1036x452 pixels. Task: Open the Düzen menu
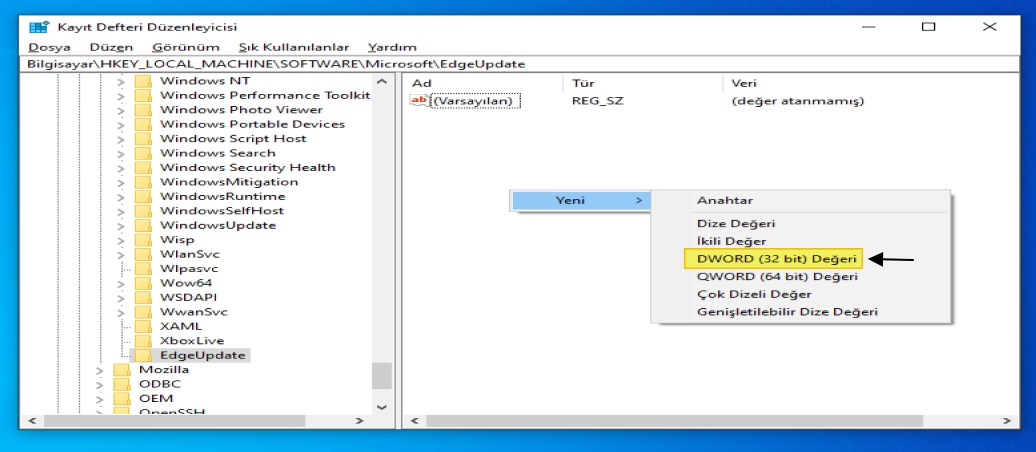(x=111, y=48)
